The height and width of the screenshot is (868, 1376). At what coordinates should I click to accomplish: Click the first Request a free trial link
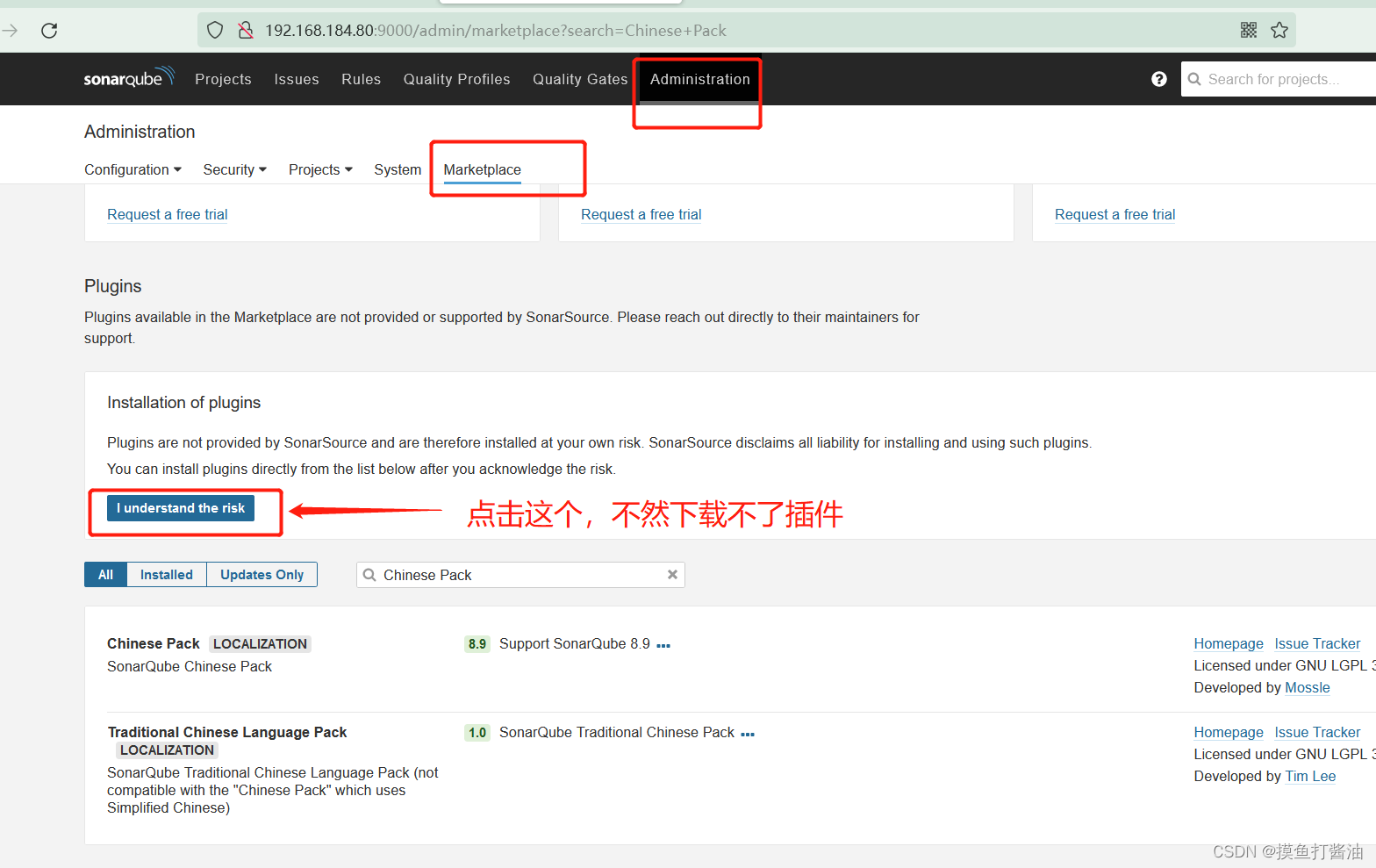(x=168, y=214)
